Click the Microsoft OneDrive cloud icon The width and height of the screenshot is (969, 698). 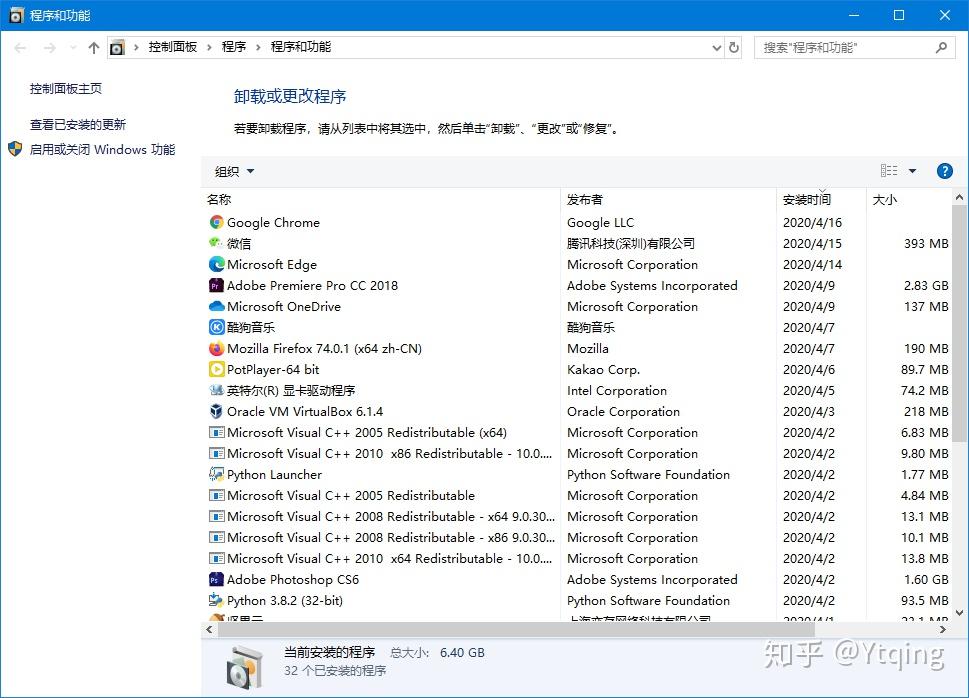[x=216, y=307]
